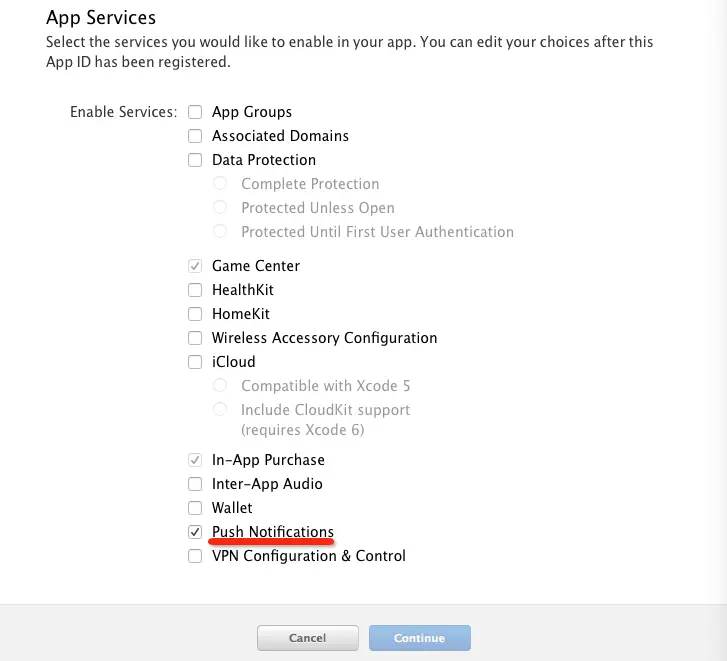Click the Push Notifications label
727x661 pixels.
pos(273,532)
